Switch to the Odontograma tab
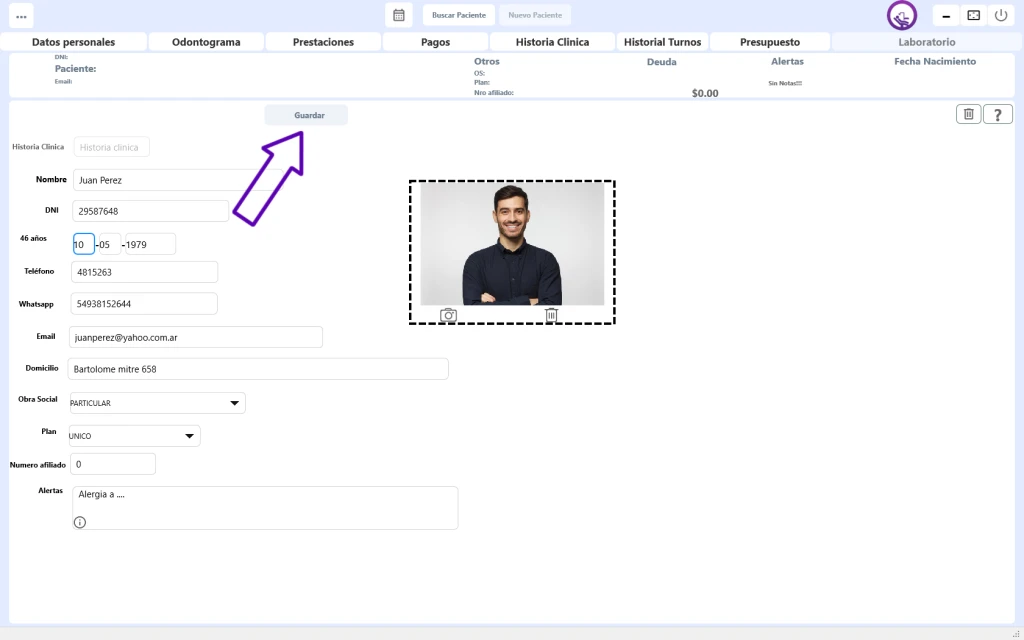Viewport: 1024px width, 640px height. (x=206, y=42)
